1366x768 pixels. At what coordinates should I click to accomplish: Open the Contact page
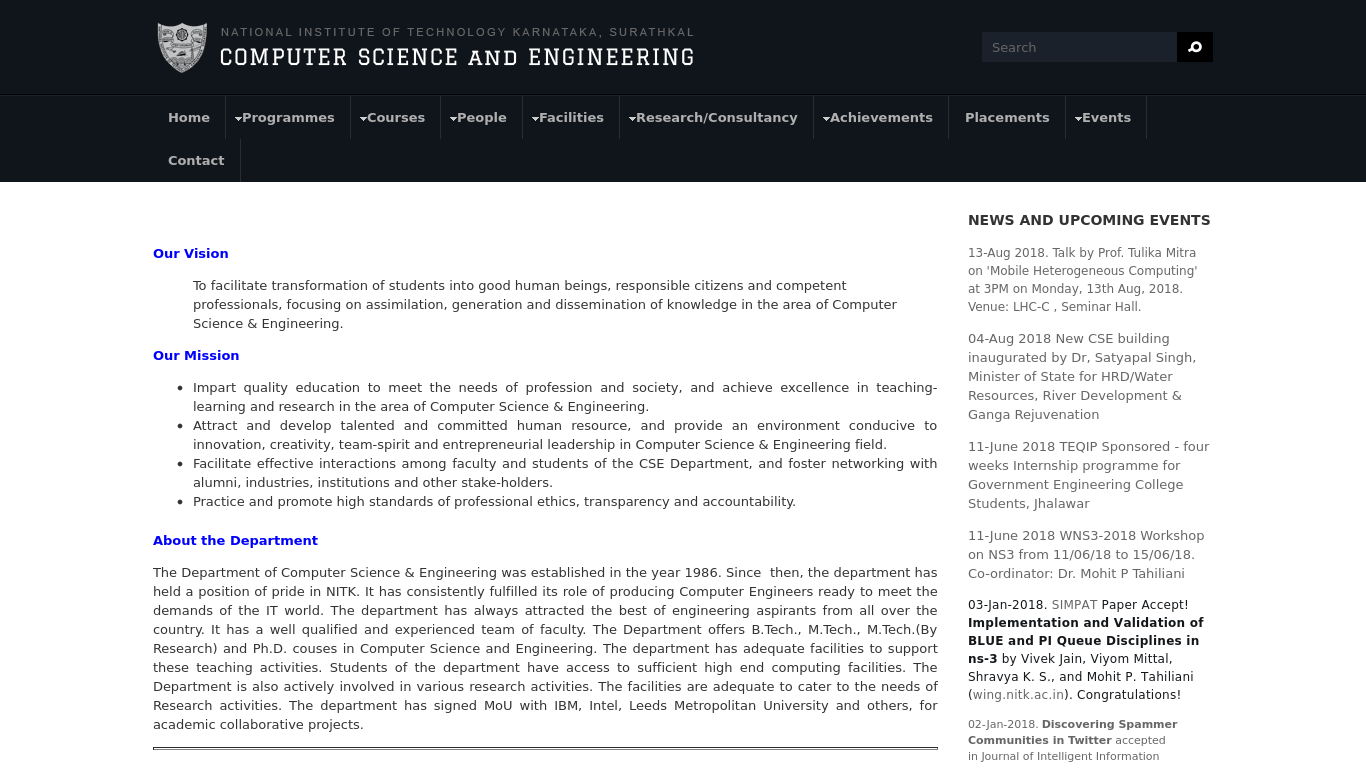[196, 160]
